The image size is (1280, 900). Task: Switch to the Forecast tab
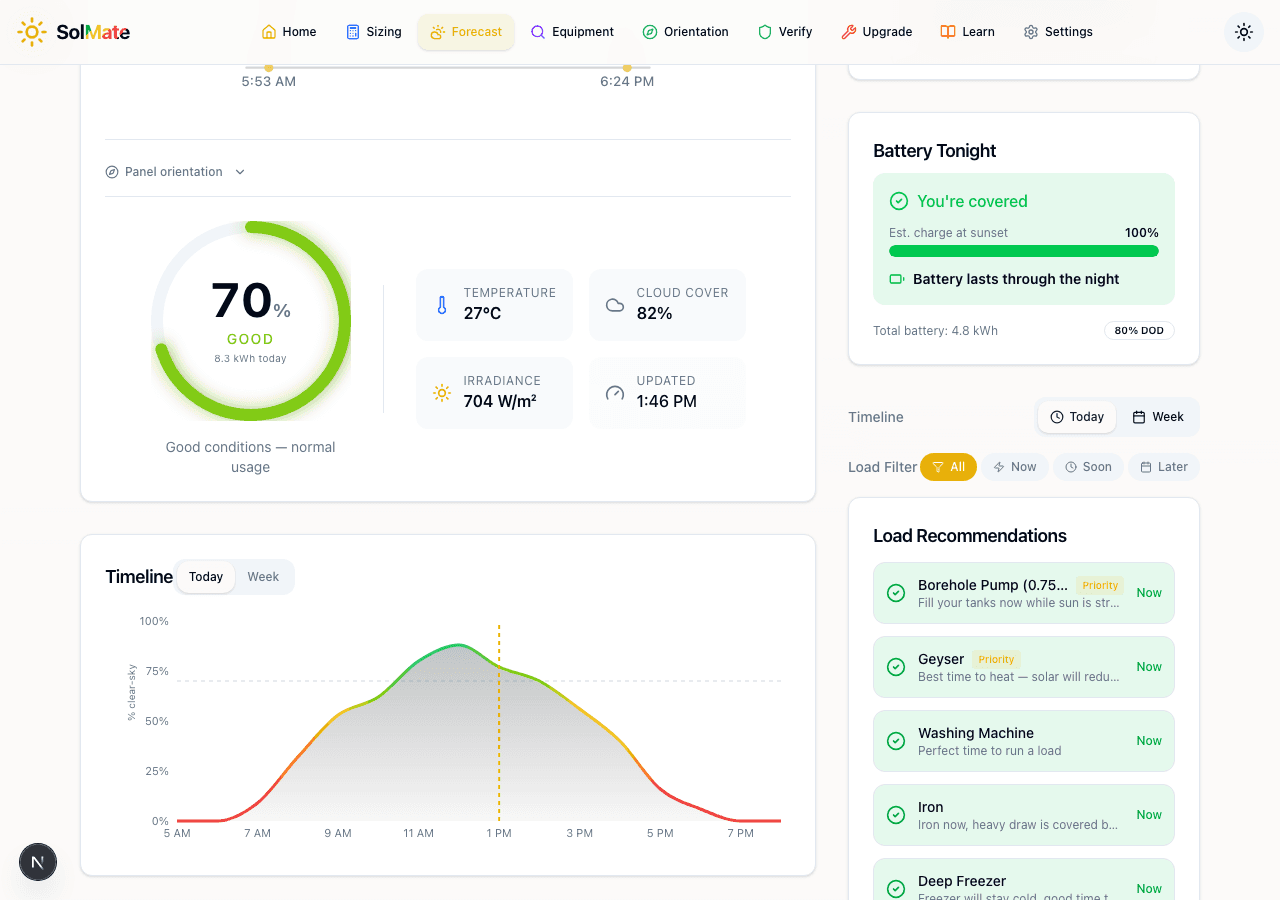click(466, 31)
